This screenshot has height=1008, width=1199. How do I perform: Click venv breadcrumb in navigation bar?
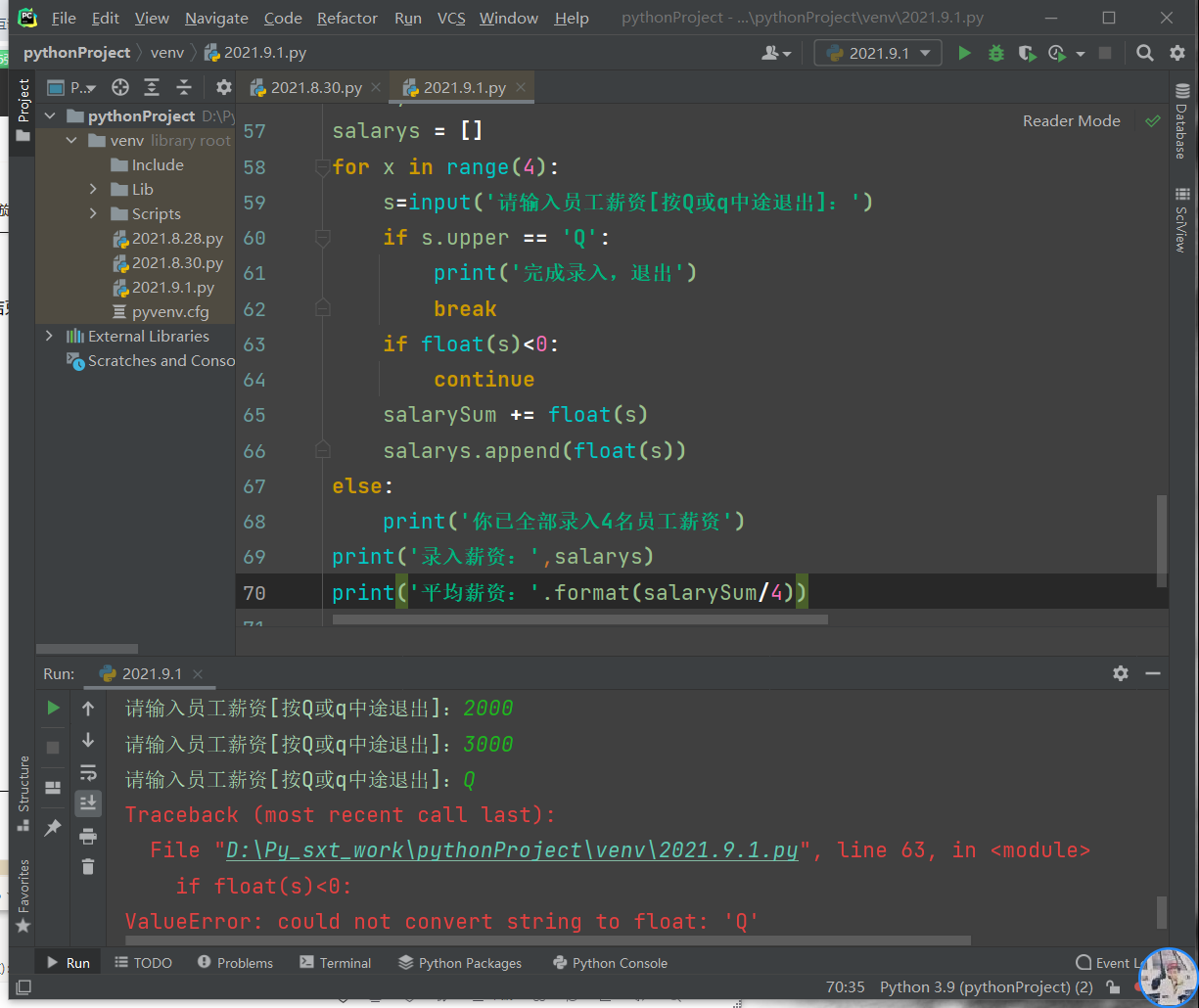[167, 53]
